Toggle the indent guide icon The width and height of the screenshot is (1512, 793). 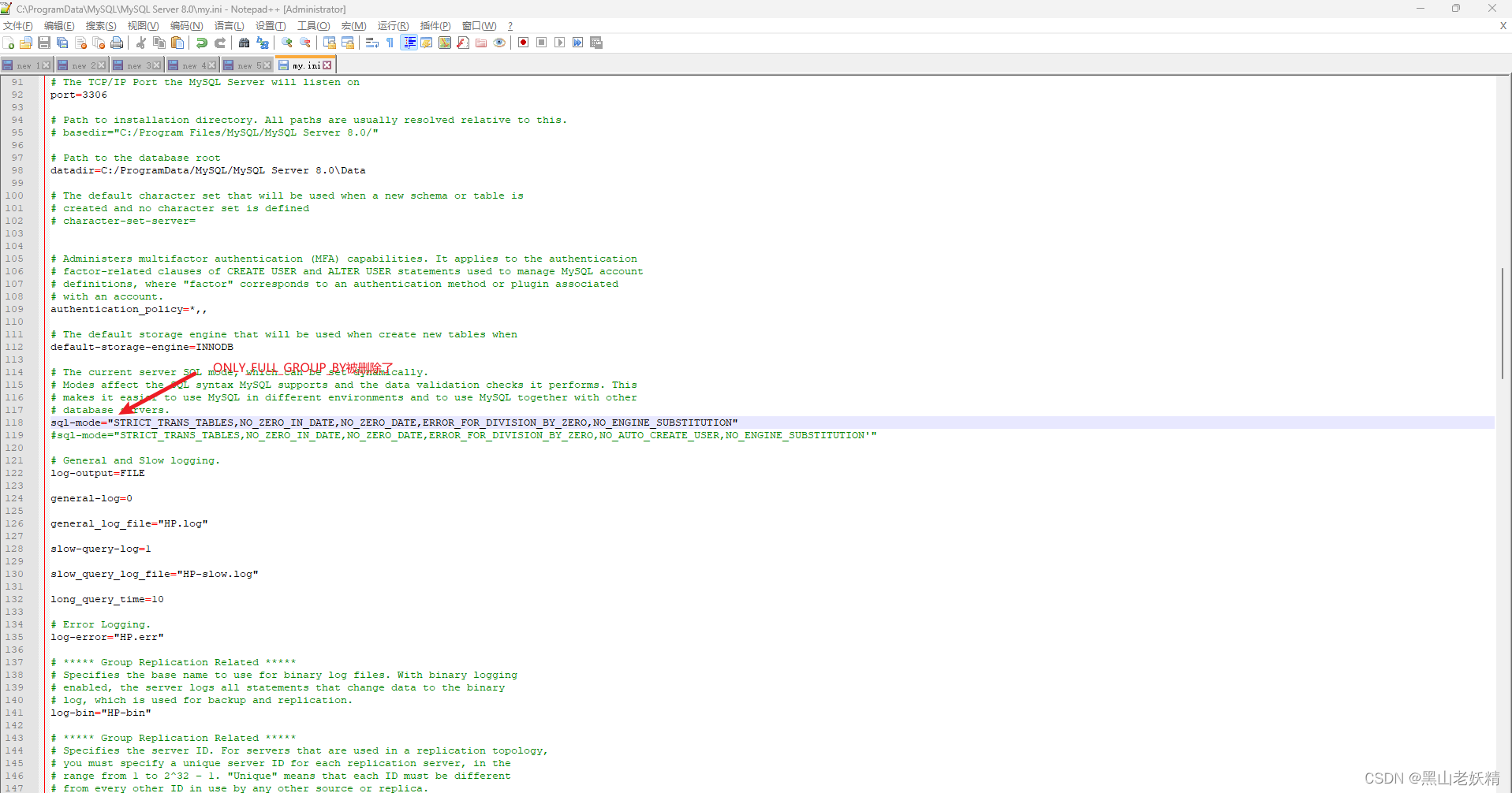(409, 43)
